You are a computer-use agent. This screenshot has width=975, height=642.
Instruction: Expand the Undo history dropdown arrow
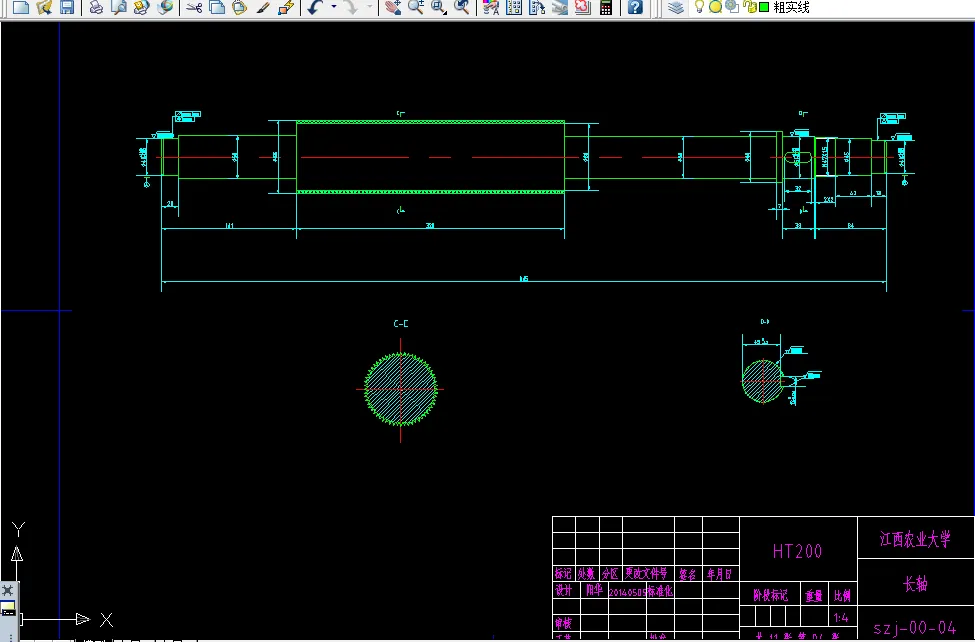pos(334,7)
